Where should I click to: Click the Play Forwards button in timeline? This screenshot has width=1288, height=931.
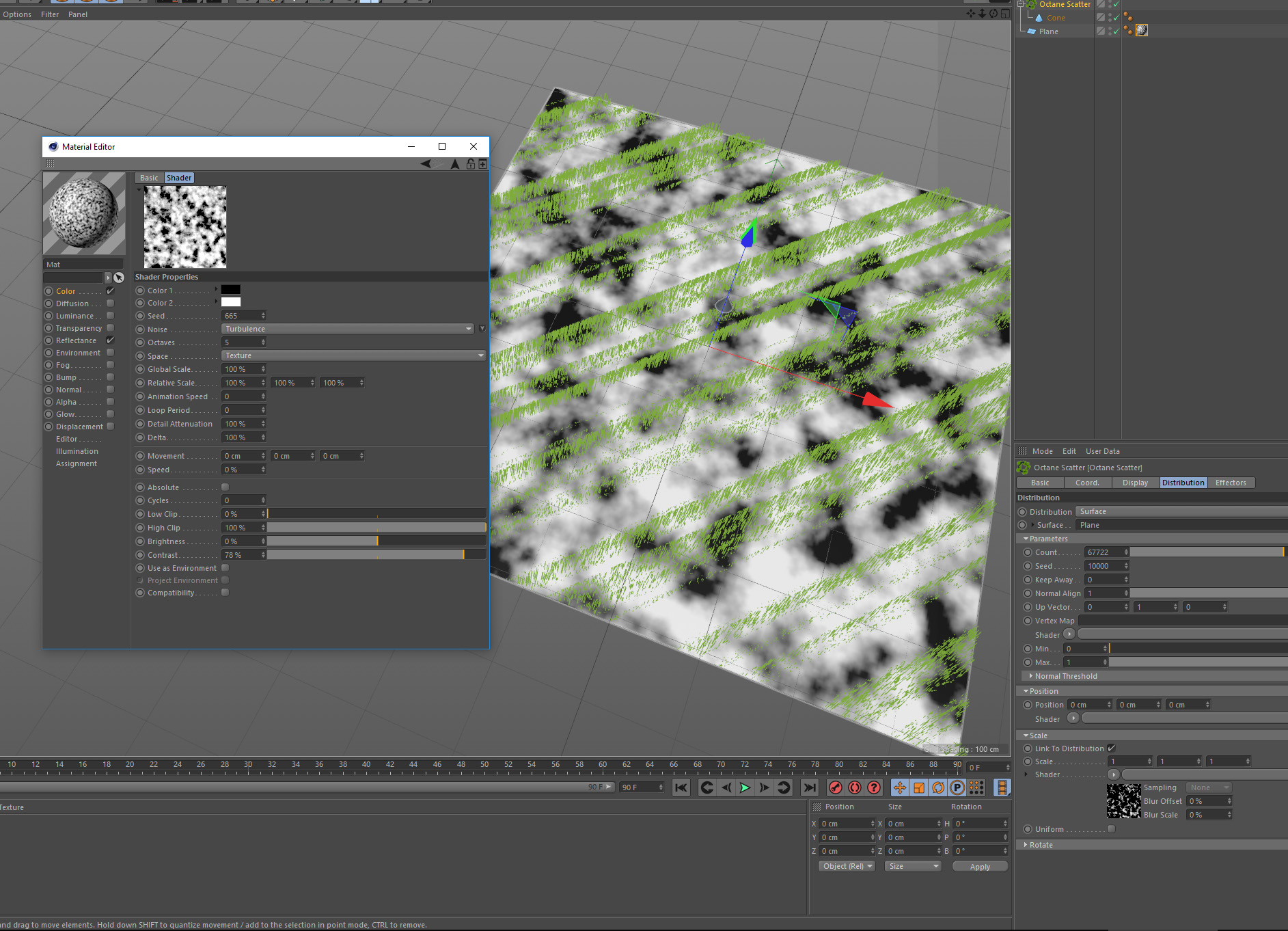pos(745,787)
